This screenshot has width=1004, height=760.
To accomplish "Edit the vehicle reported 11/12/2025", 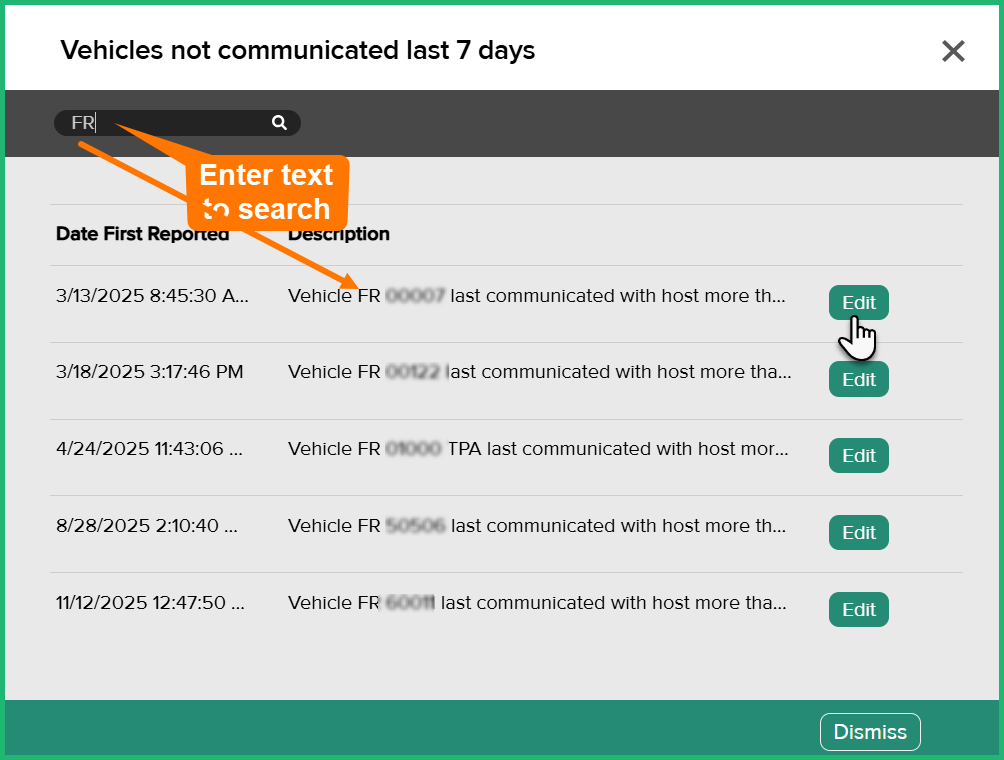I will coord(858,610).
